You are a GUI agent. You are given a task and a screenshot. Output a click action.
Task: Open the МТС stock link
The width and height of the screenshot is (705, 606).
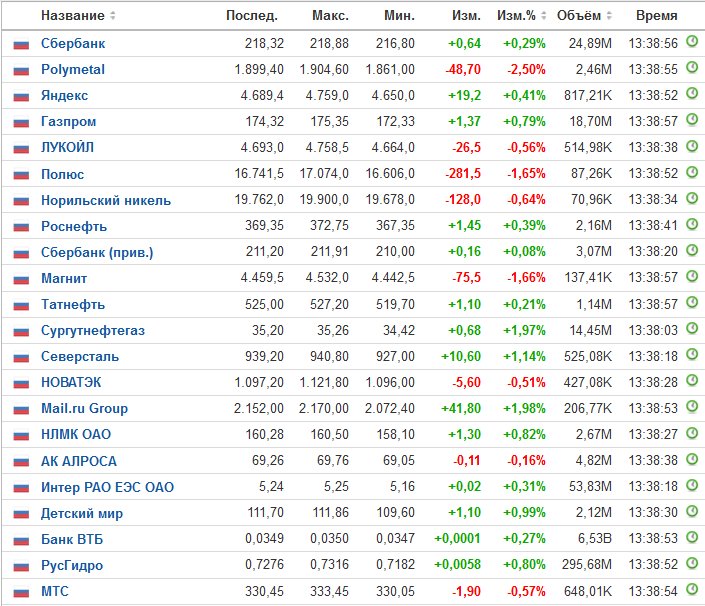tap(55, 591)
